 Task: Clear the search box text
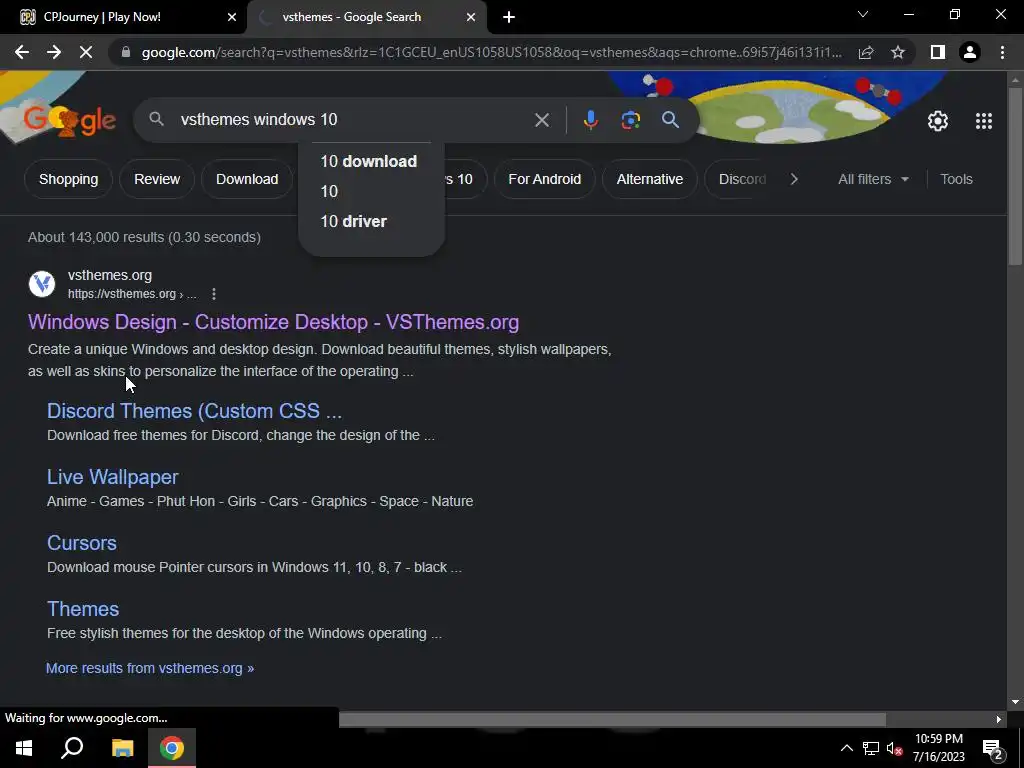click(x=541, y=120)
